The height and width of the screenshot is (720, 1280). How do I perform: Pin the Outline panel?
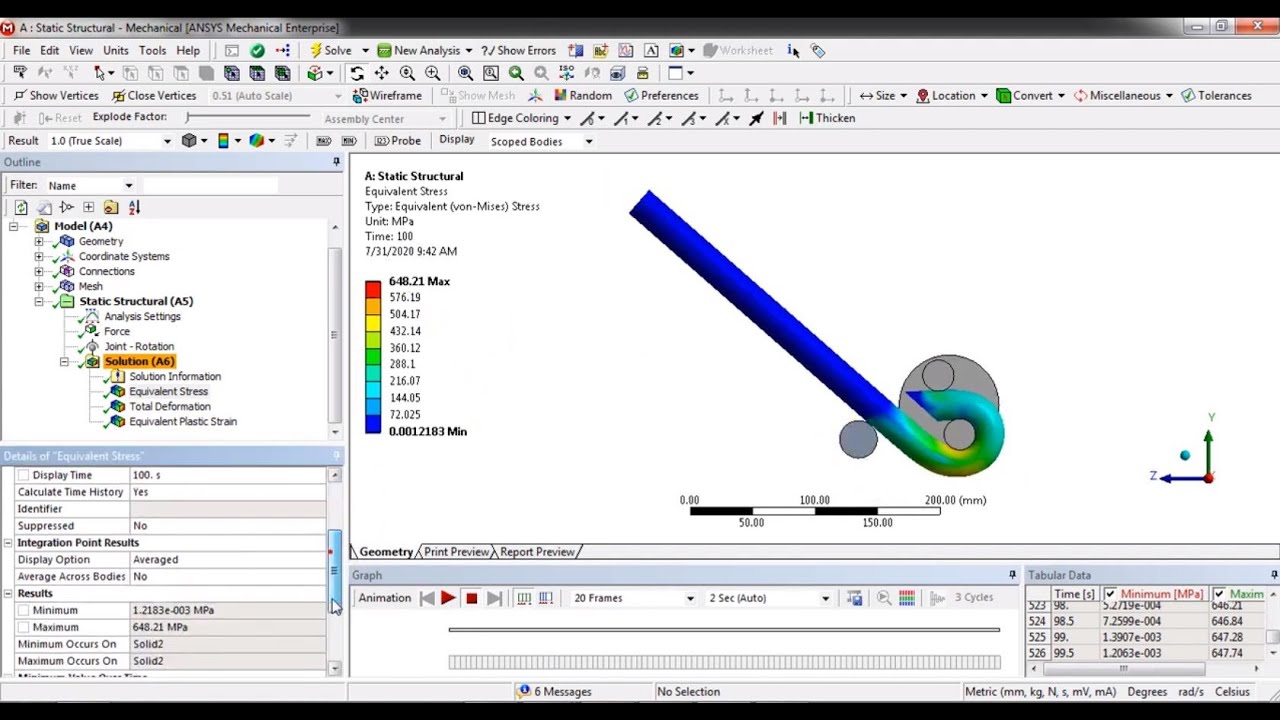336,162
